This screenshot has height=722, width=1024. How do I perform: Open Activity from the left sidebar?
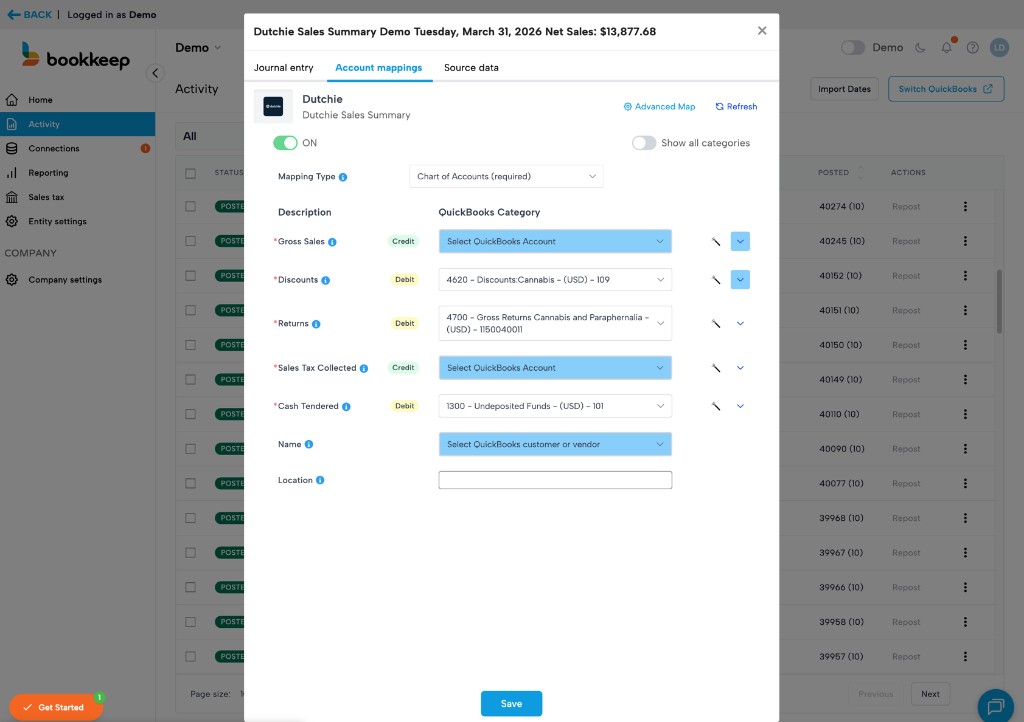(45, 123)
